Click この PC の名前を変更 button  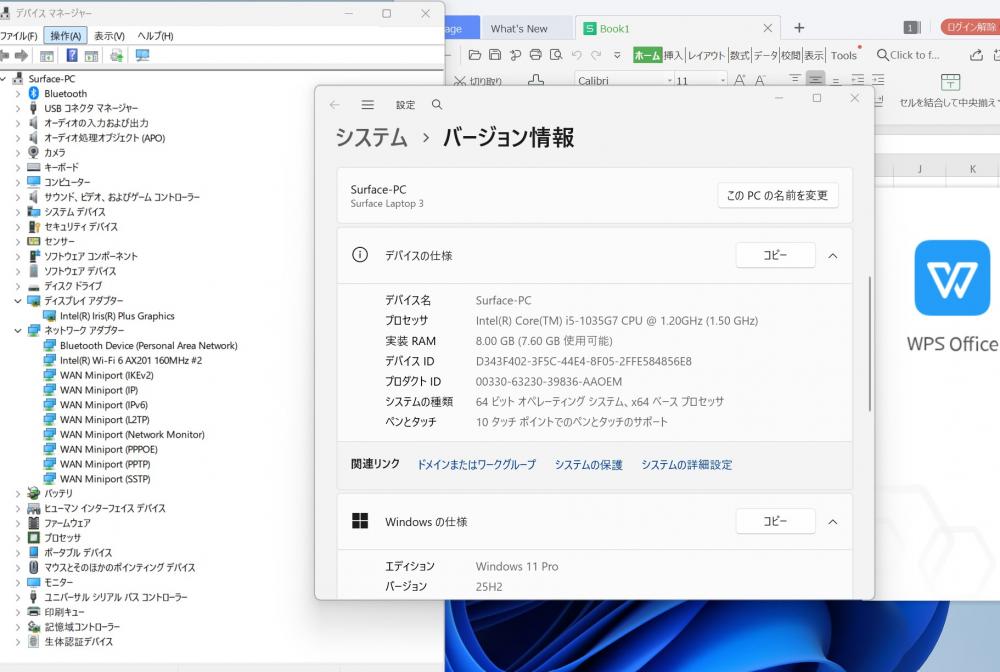pos(777,195)
